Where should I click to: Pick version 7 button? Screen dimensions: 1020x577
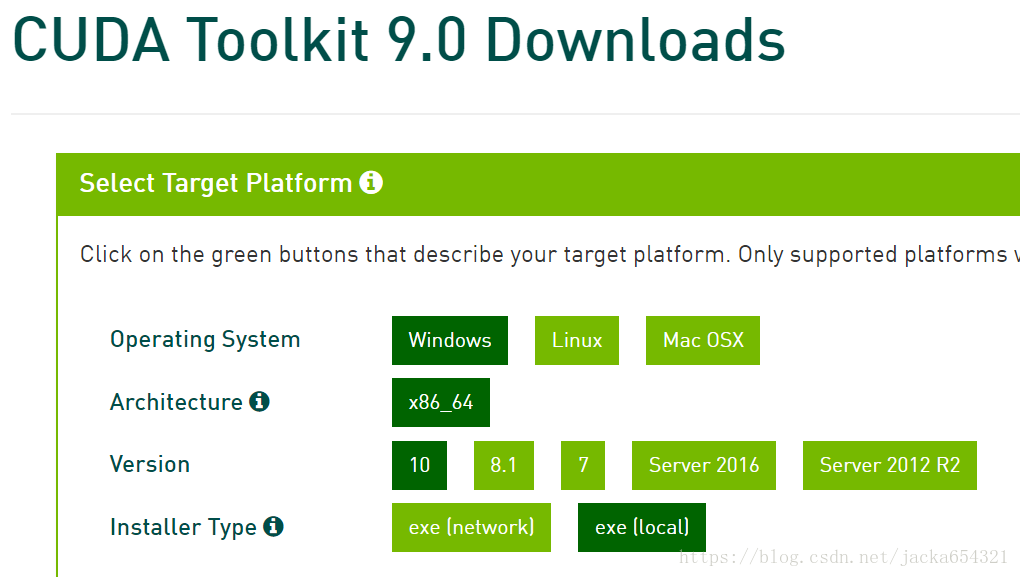583,465
